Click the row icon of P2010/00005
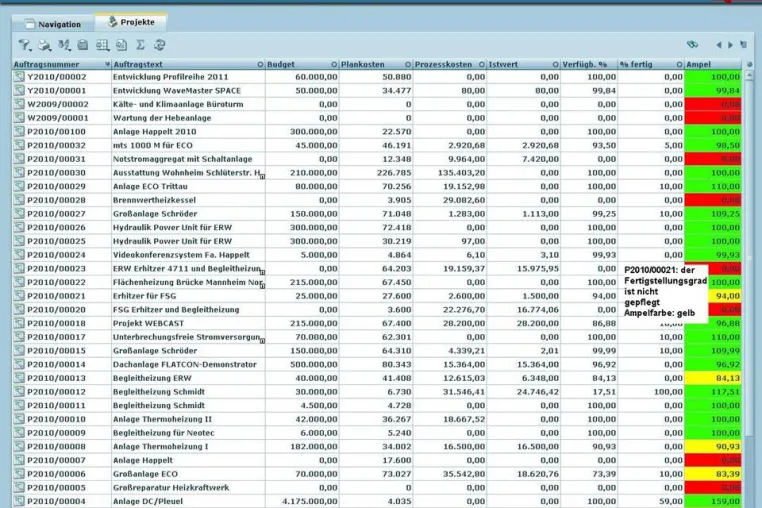This screenshot has width=762, height=508. click(19, 488)
